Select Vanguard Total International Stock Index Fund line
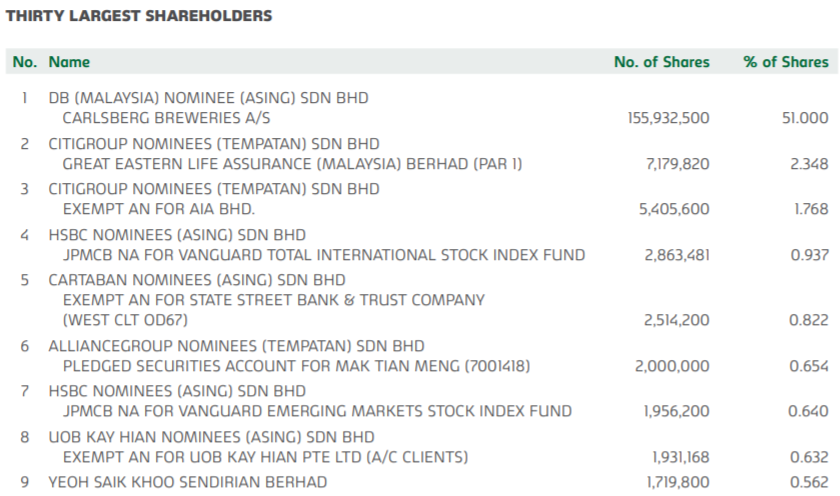Viewport: 840px width, 496px height. 323,255
